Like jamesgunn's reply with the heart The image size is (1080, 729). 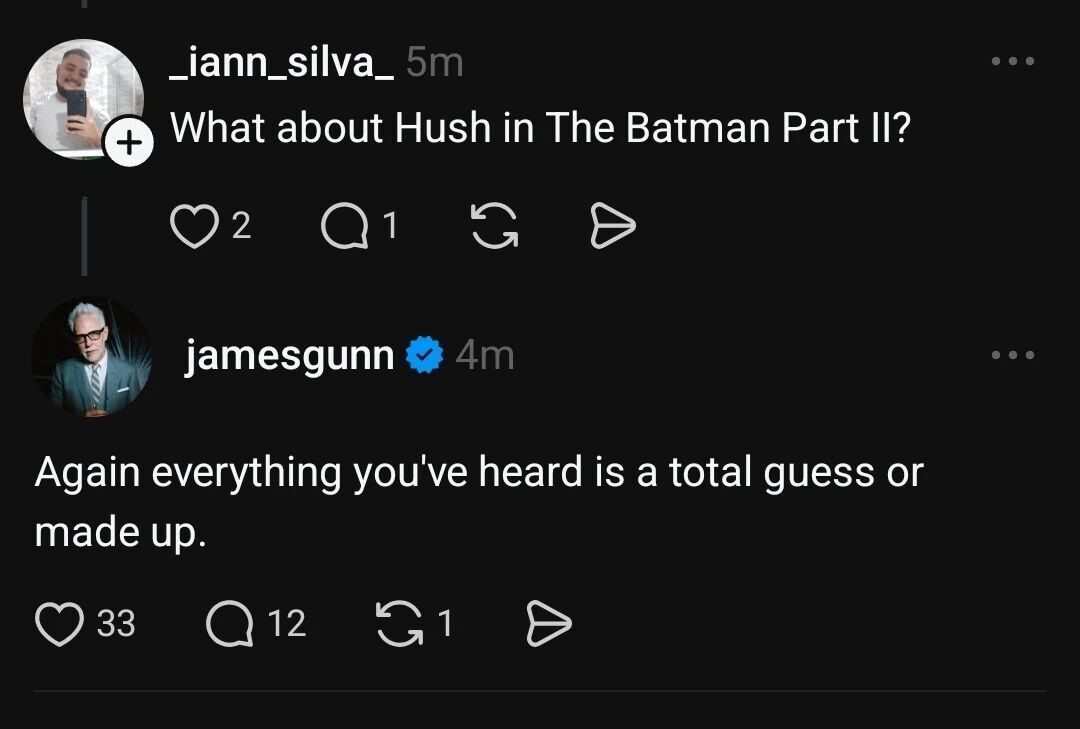(60, 623)
